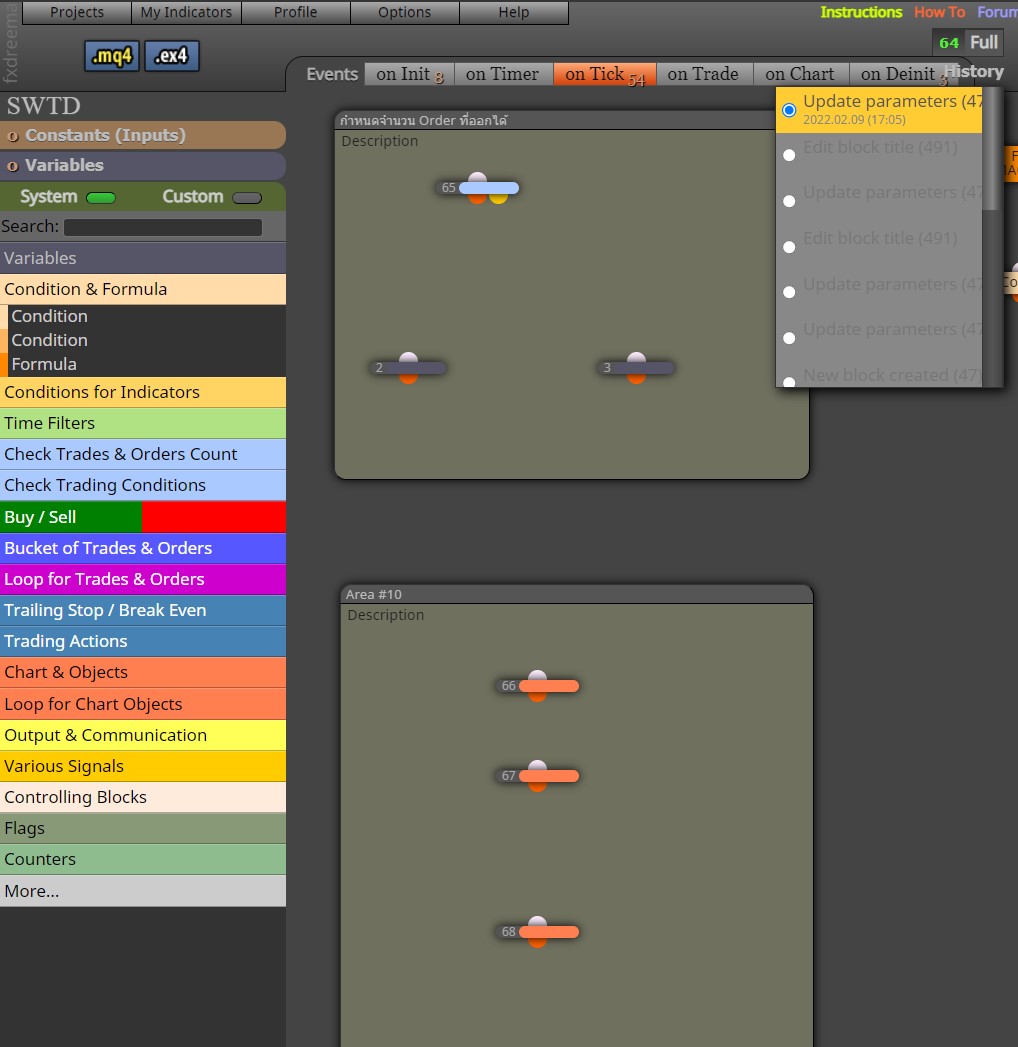Click the orange output connector of block 3

coord(636,378)
